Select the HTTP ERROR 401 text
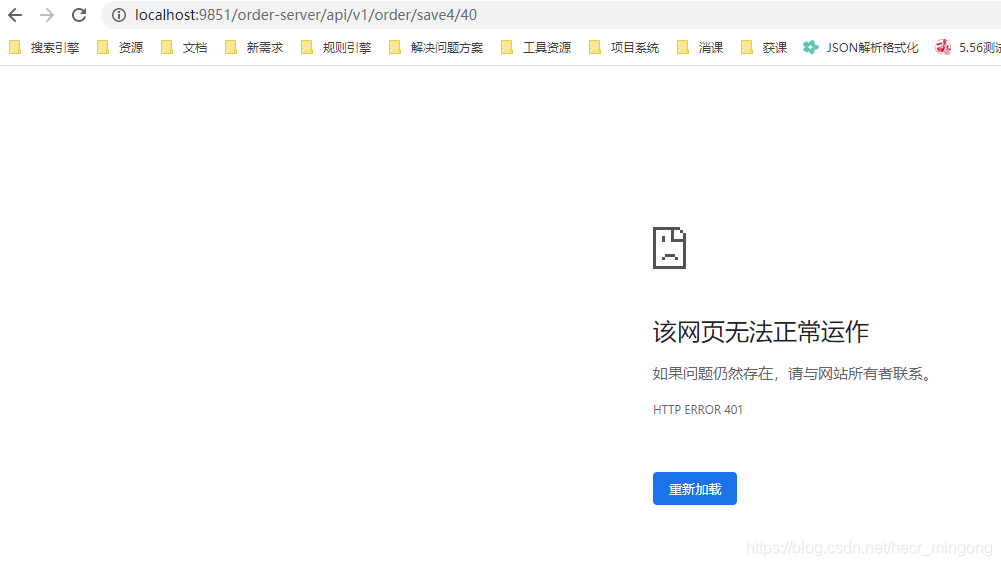The width and height of the screenshot is (1001, 566). [x=698, y=410]
